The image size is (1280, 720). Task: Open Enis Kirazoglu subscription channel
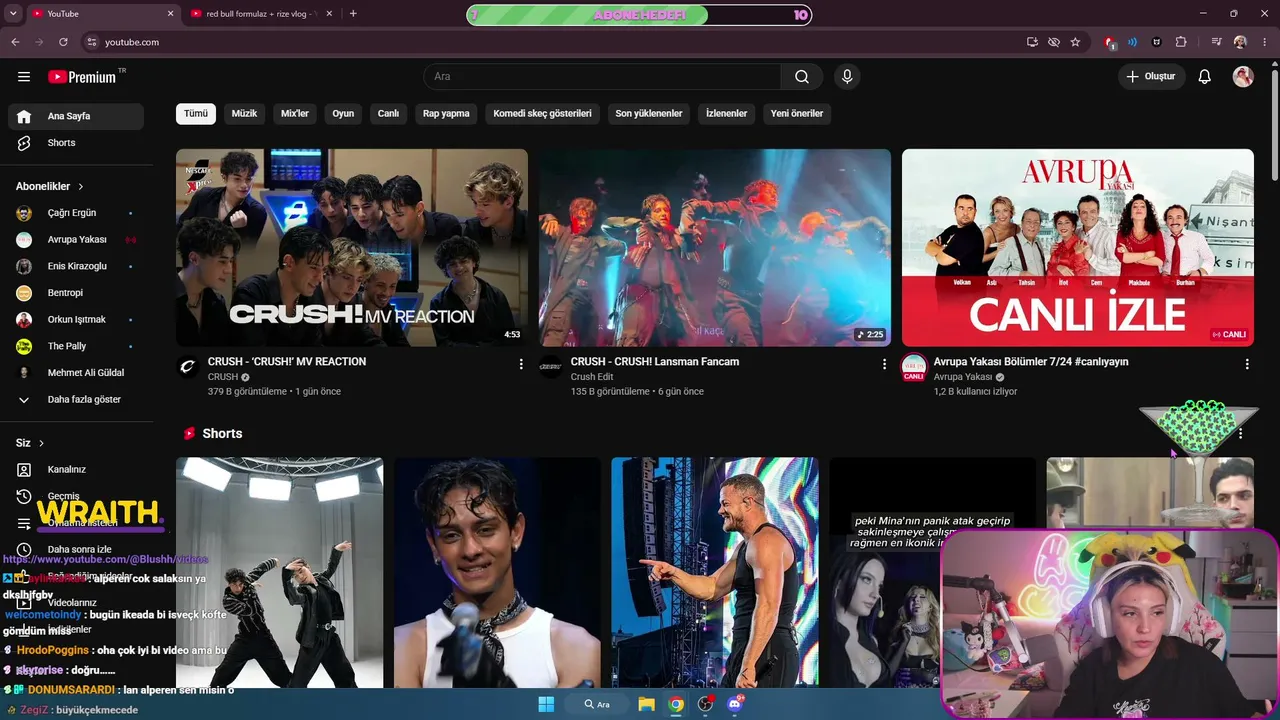(76, 266)
